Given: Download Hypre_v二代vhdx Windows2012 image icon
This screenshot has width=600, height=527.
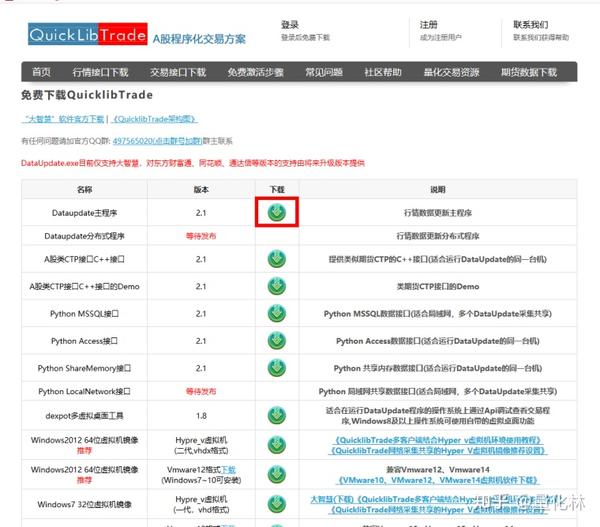Looking at the screenshot, I should 277,445.
